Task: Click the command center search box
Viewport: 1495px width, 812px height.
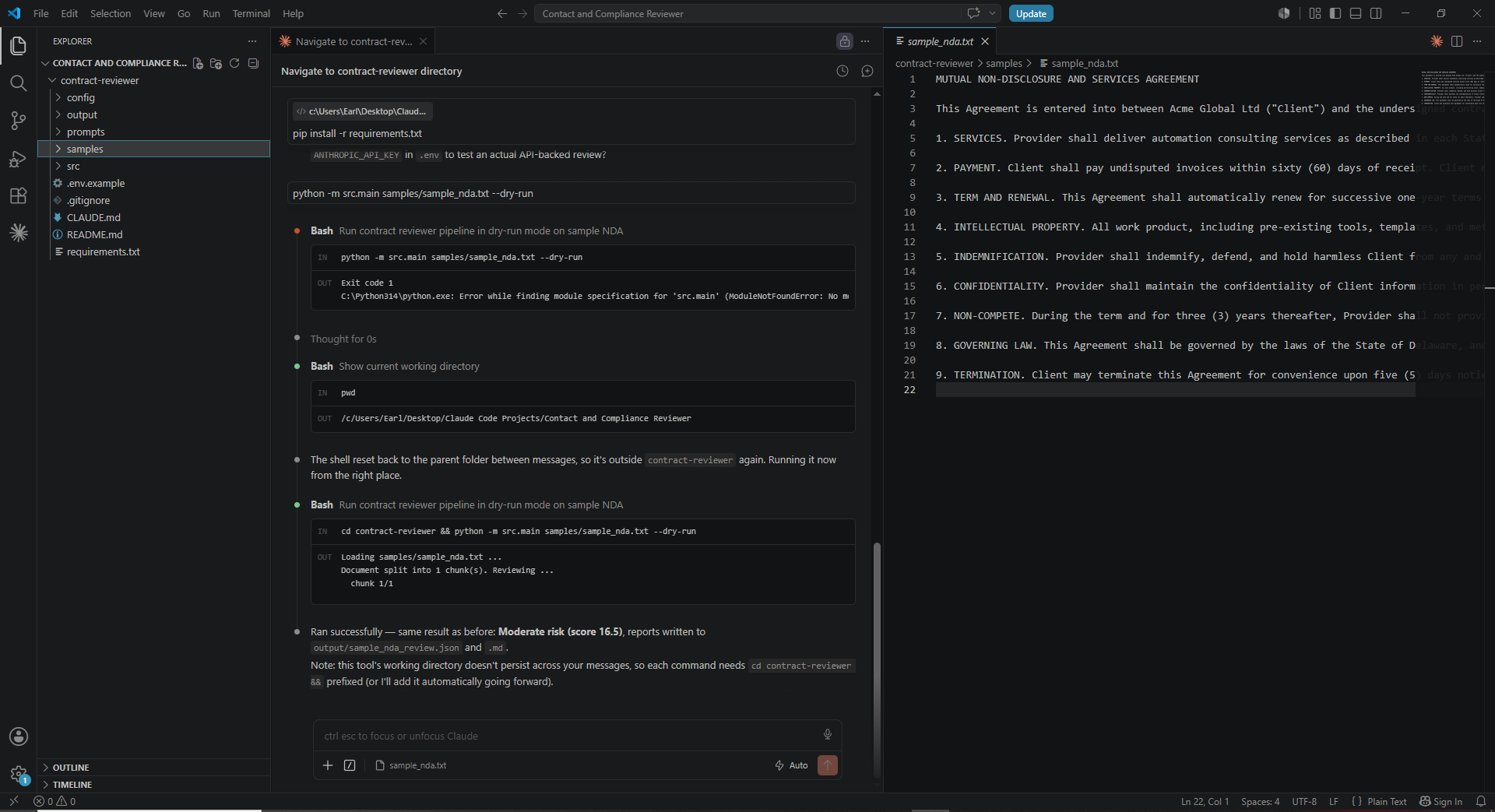Action: (747, 13)
